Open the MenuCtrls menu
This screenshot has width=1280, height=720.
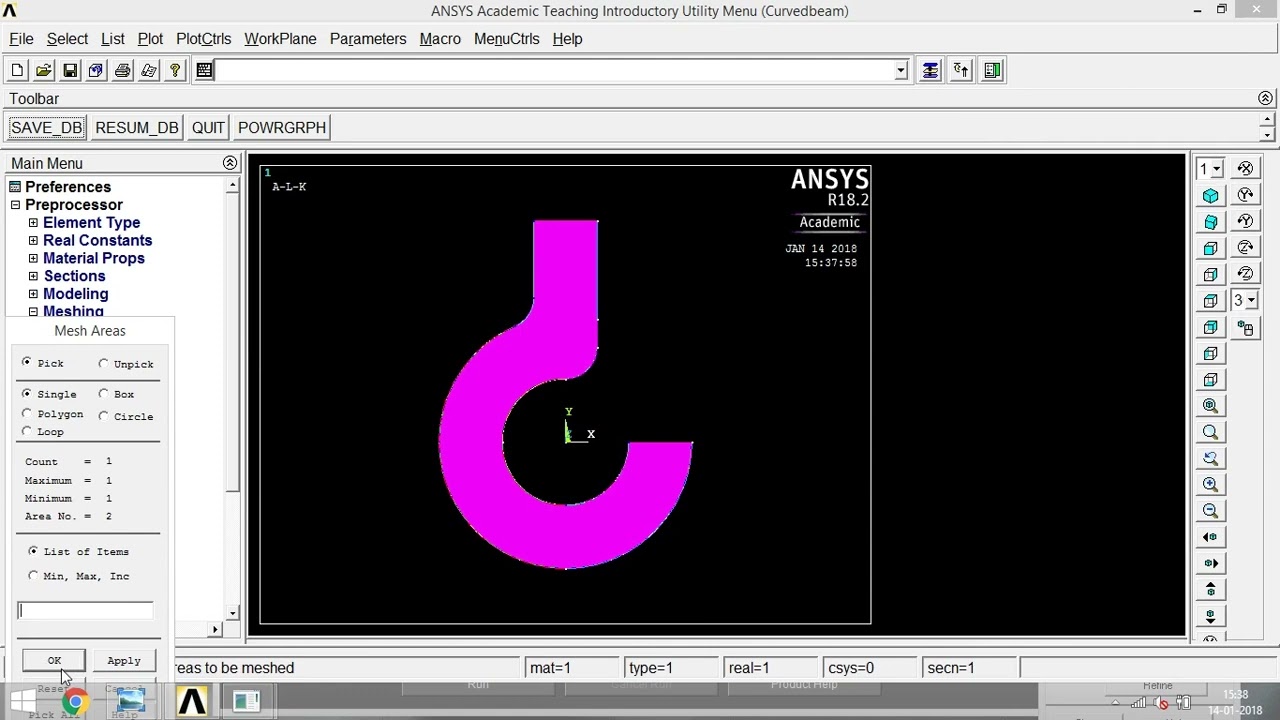(x=506, y=39)
